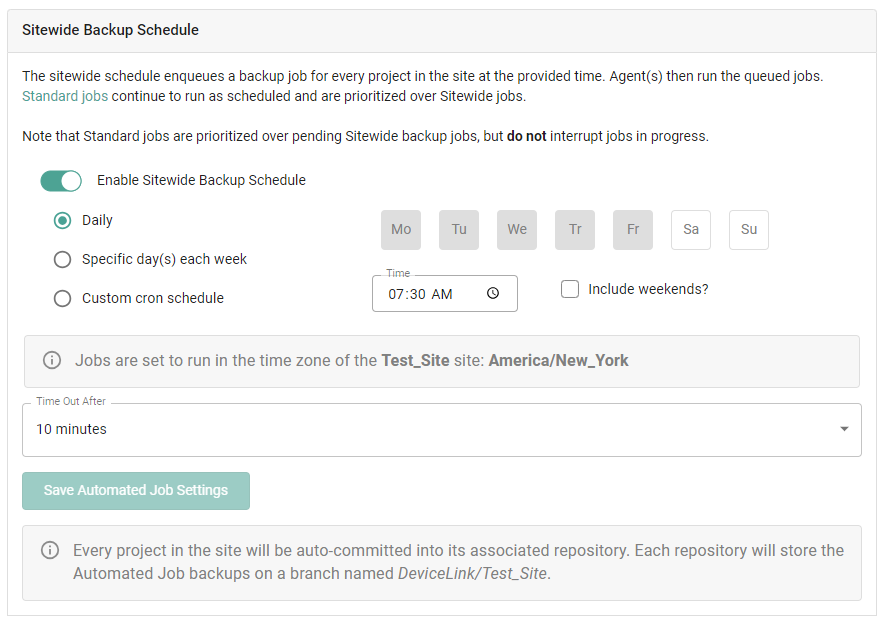The height and width of the screenshot is (626, 886).
Task: Check the Include weekends checkbox
Action: (x=570, y=289)
